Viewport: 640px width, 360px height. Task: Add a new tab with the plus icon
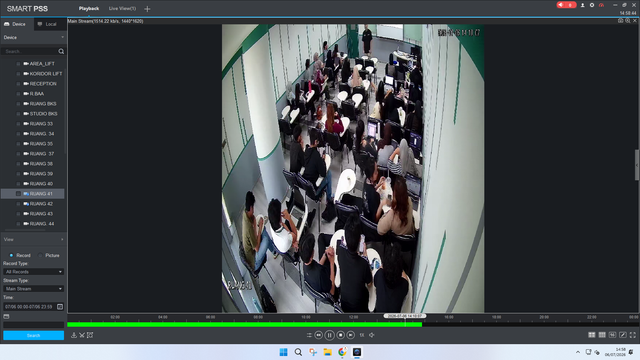point(147,9)
